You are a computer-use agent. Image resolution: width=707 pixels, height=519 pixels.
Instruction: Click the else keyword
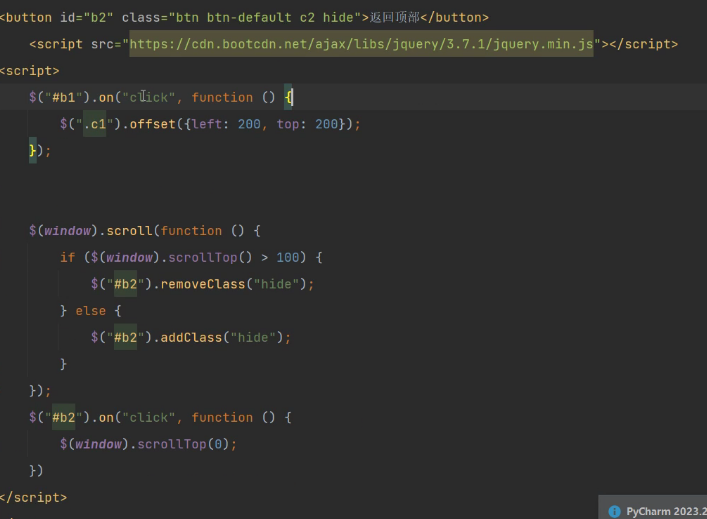[x=91, y=311]
